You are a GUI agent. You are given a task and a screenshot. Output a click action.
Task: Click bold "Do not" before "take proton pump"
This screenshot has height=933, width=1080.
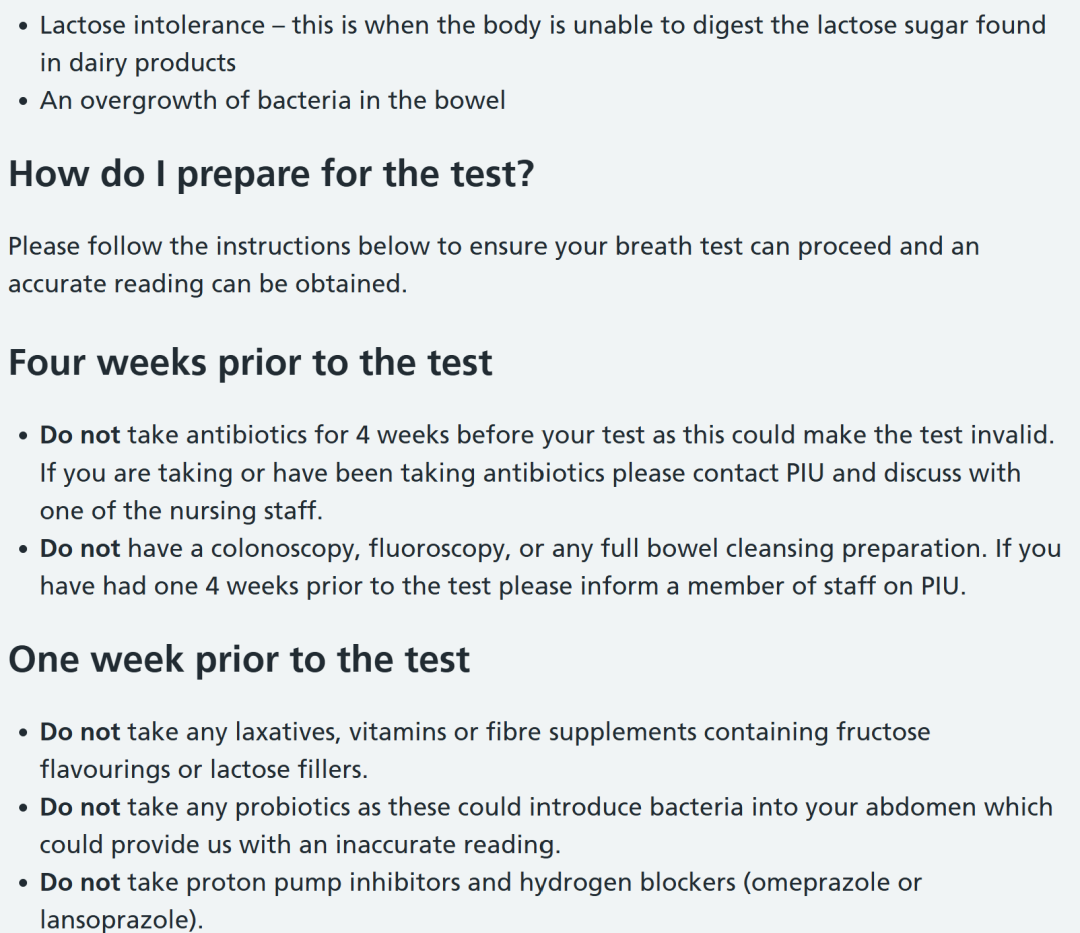[80, 883]
